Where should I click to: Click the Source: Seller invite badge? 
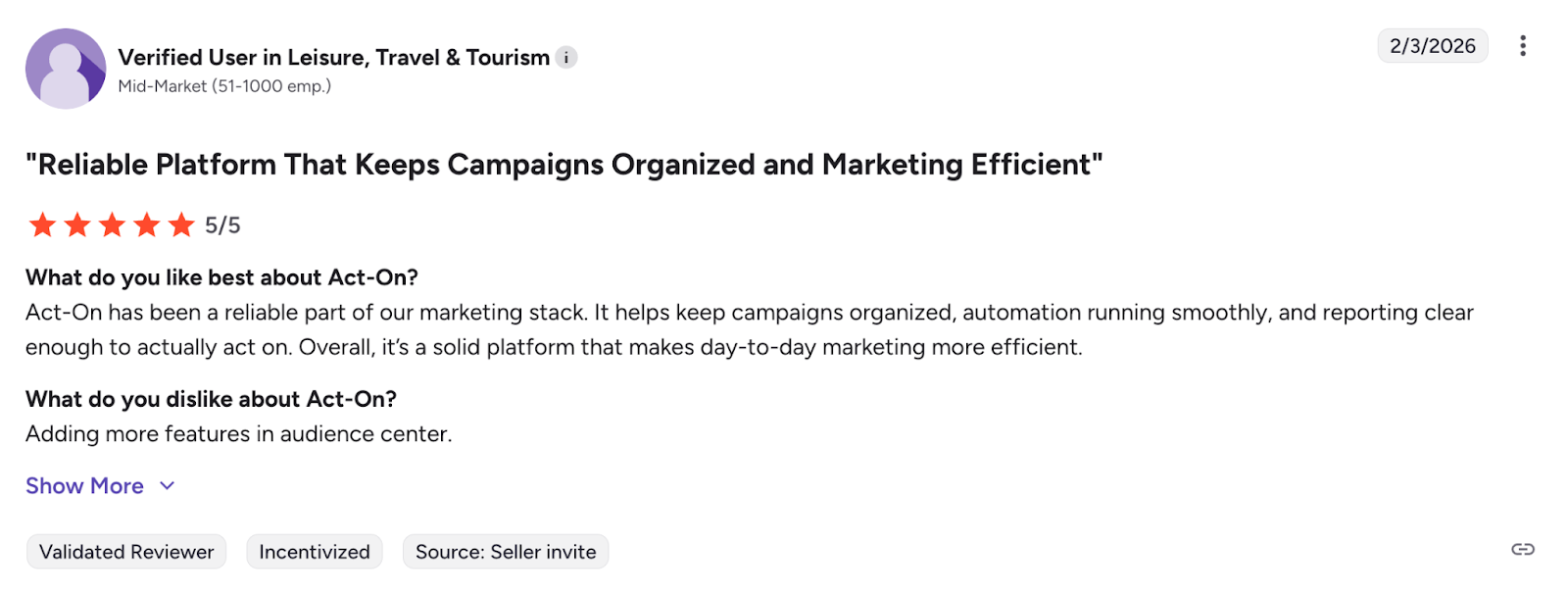(x=506, y=552)
